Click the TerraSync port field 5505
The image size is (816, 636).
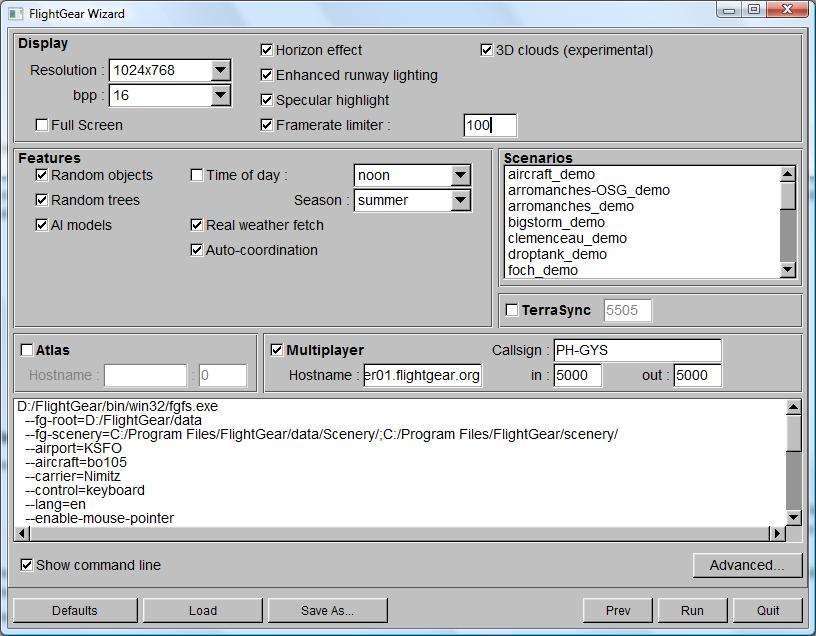[628, 310]
